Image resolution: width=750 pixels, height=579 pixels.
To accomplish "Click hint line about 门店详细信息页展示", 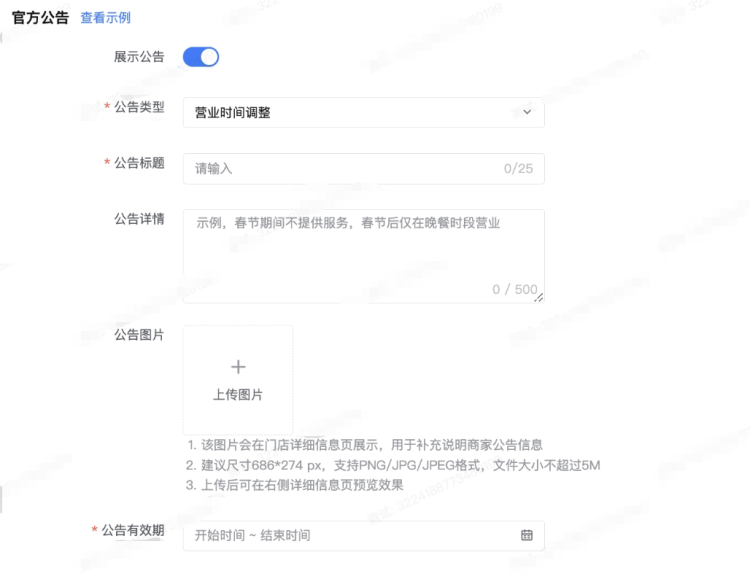I will pyautogui.click(x=364, y=445).
